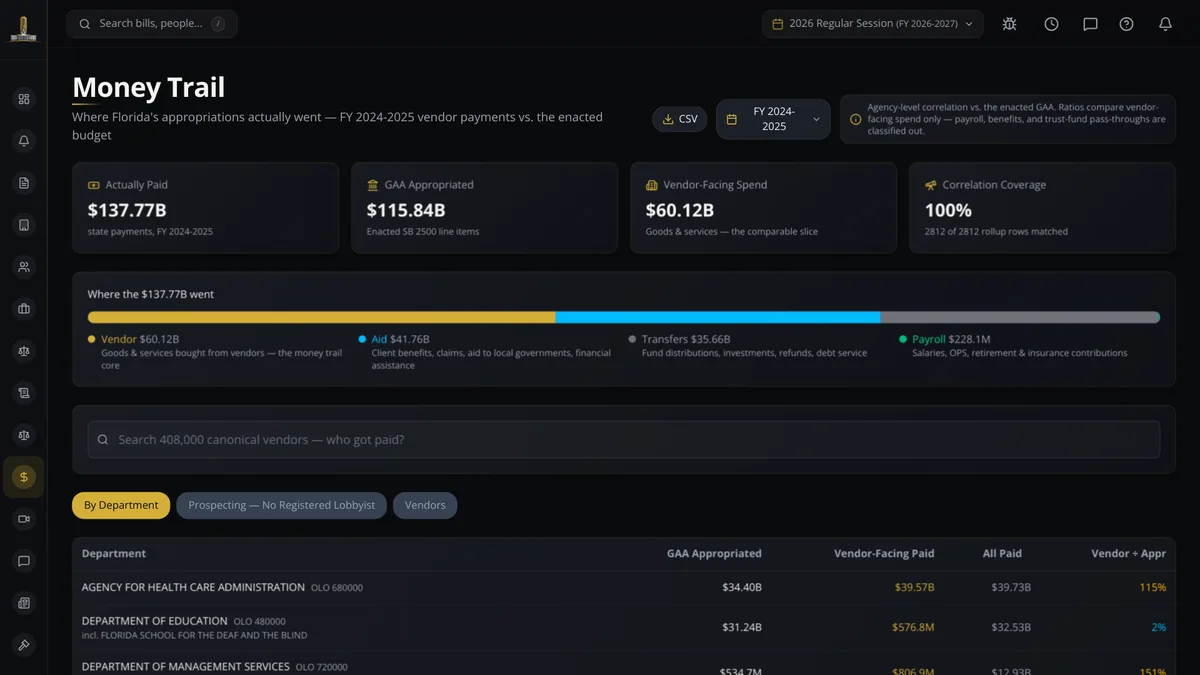Focus the Search bills, people field
This screenshot has width=1200, height=675.
click(152, 24)
